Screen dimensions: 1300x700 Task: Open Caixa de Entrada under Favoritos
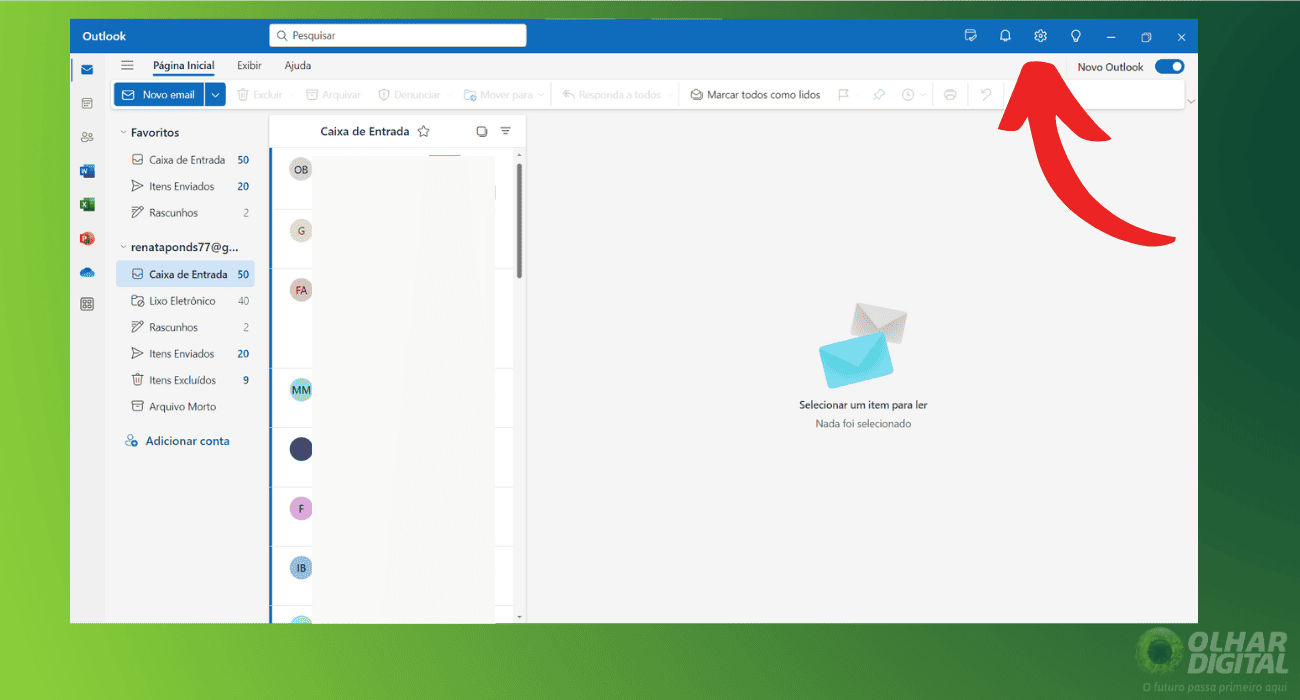[185, 160]
